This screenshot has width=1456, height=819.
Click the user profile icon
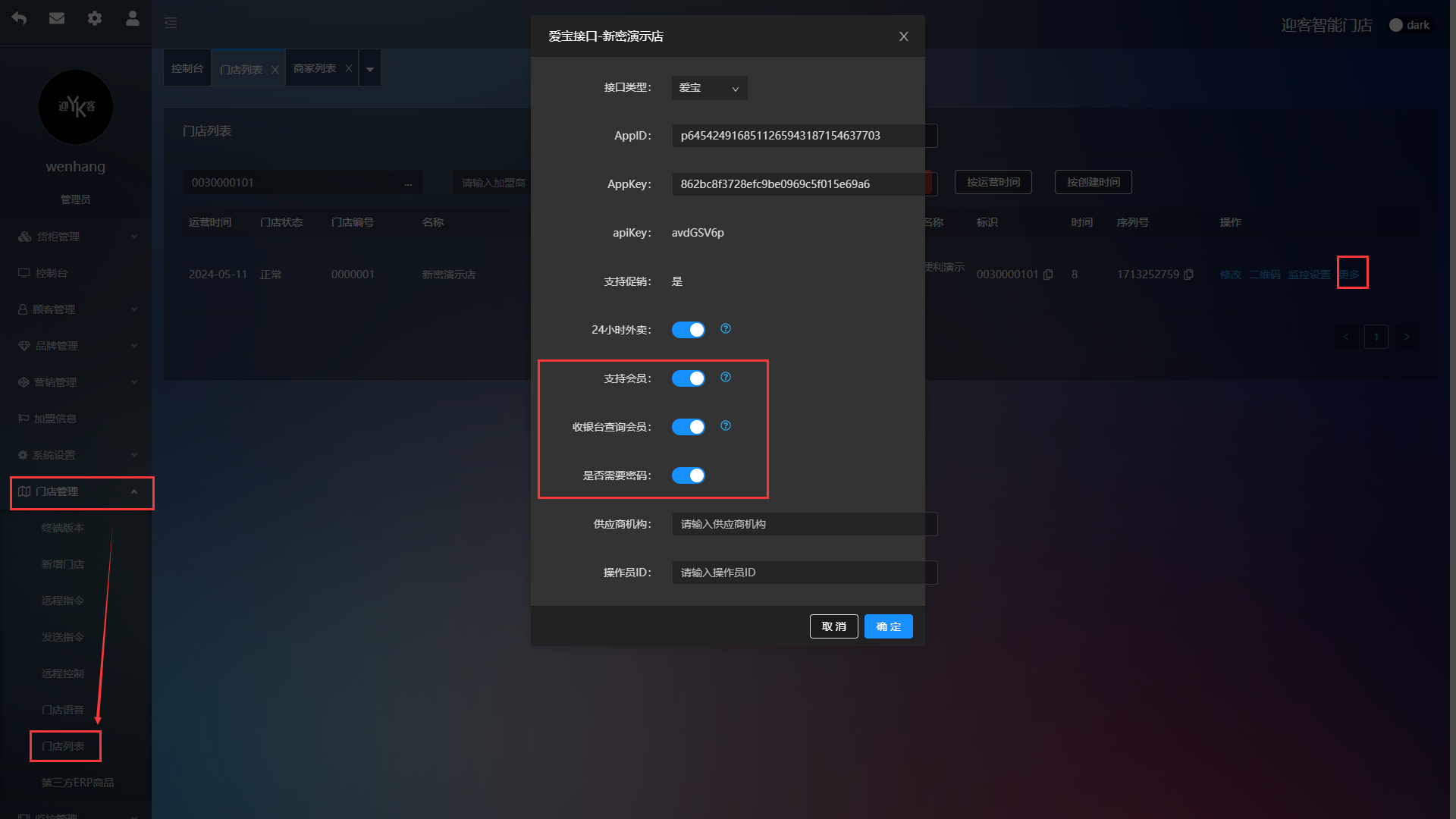[133, 18]
